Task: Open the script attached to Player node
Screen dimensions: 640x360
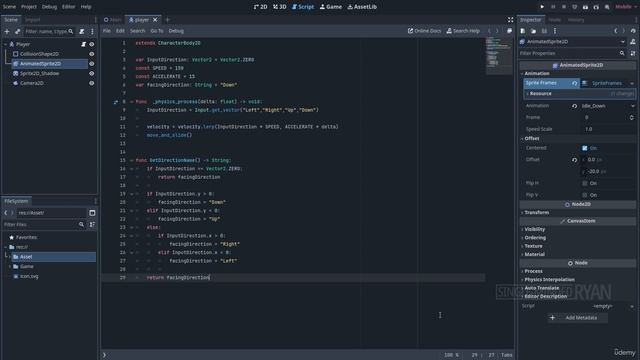Action: coord(83,44)
